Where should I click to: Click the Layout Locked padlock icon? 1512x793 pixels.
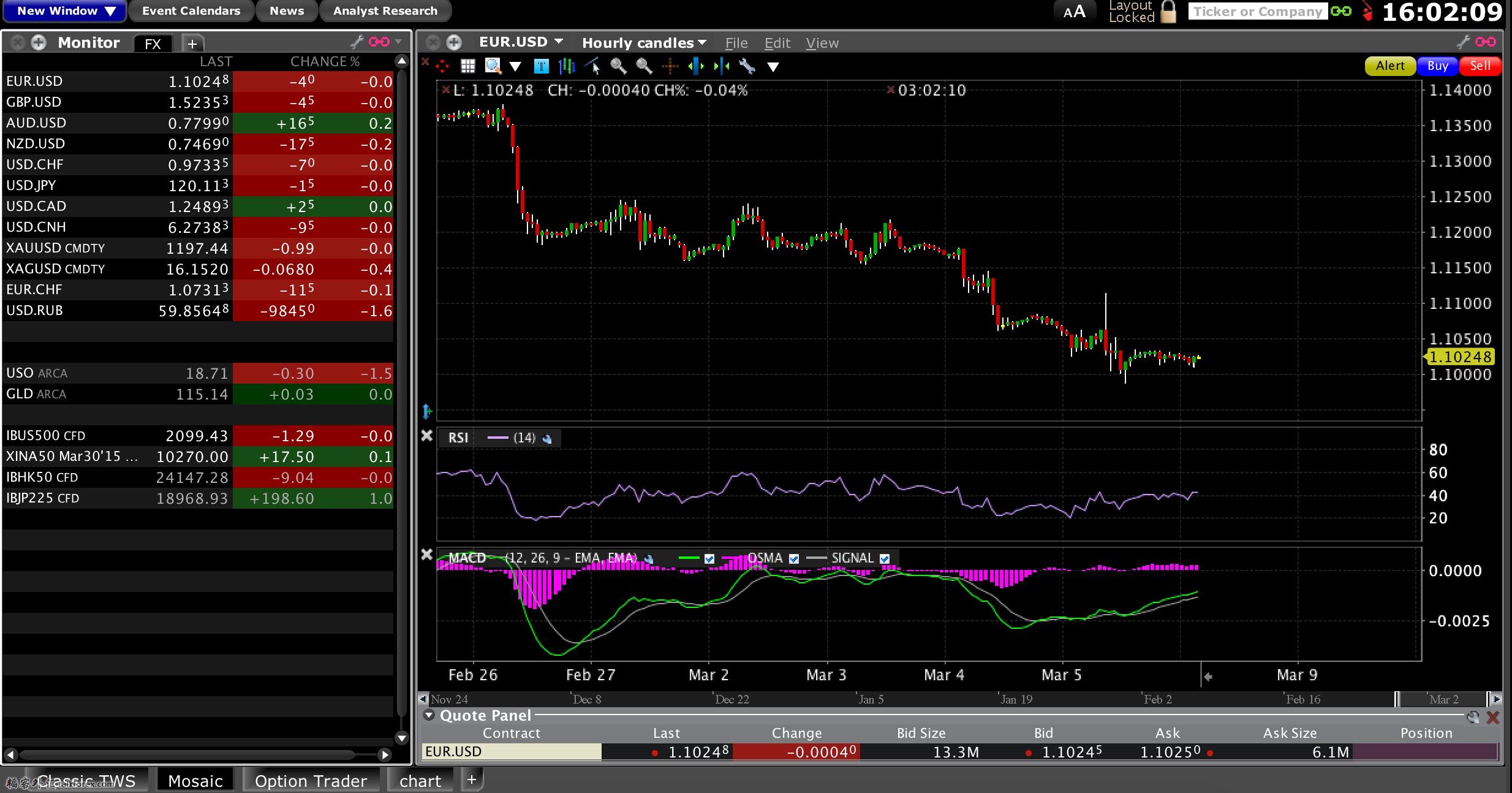click(1168, 12)
